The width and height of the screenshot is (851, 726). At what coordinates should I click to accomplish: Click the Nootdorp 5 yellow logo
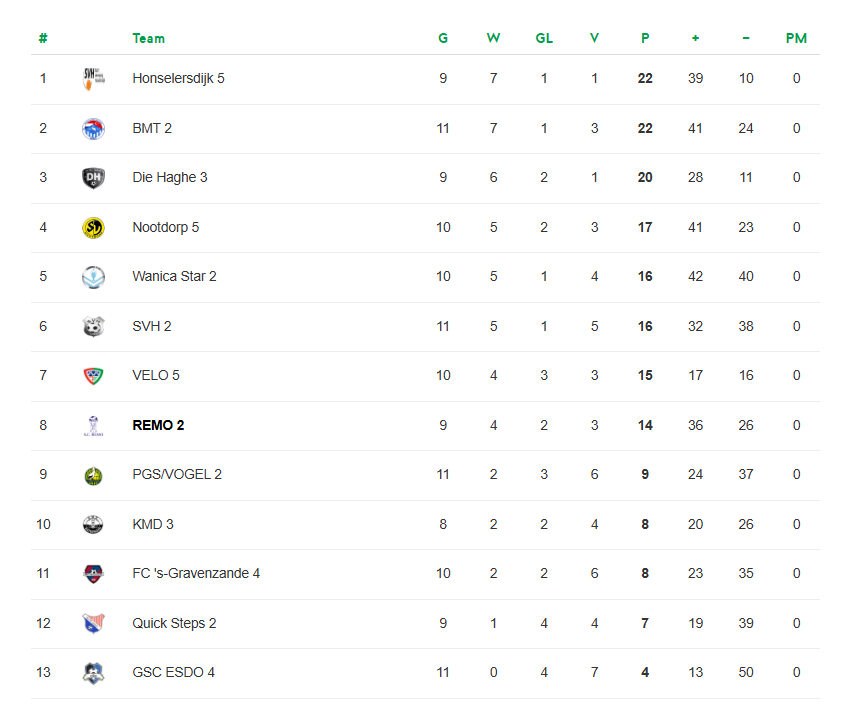pyautogui.click(x=92, y=227)
